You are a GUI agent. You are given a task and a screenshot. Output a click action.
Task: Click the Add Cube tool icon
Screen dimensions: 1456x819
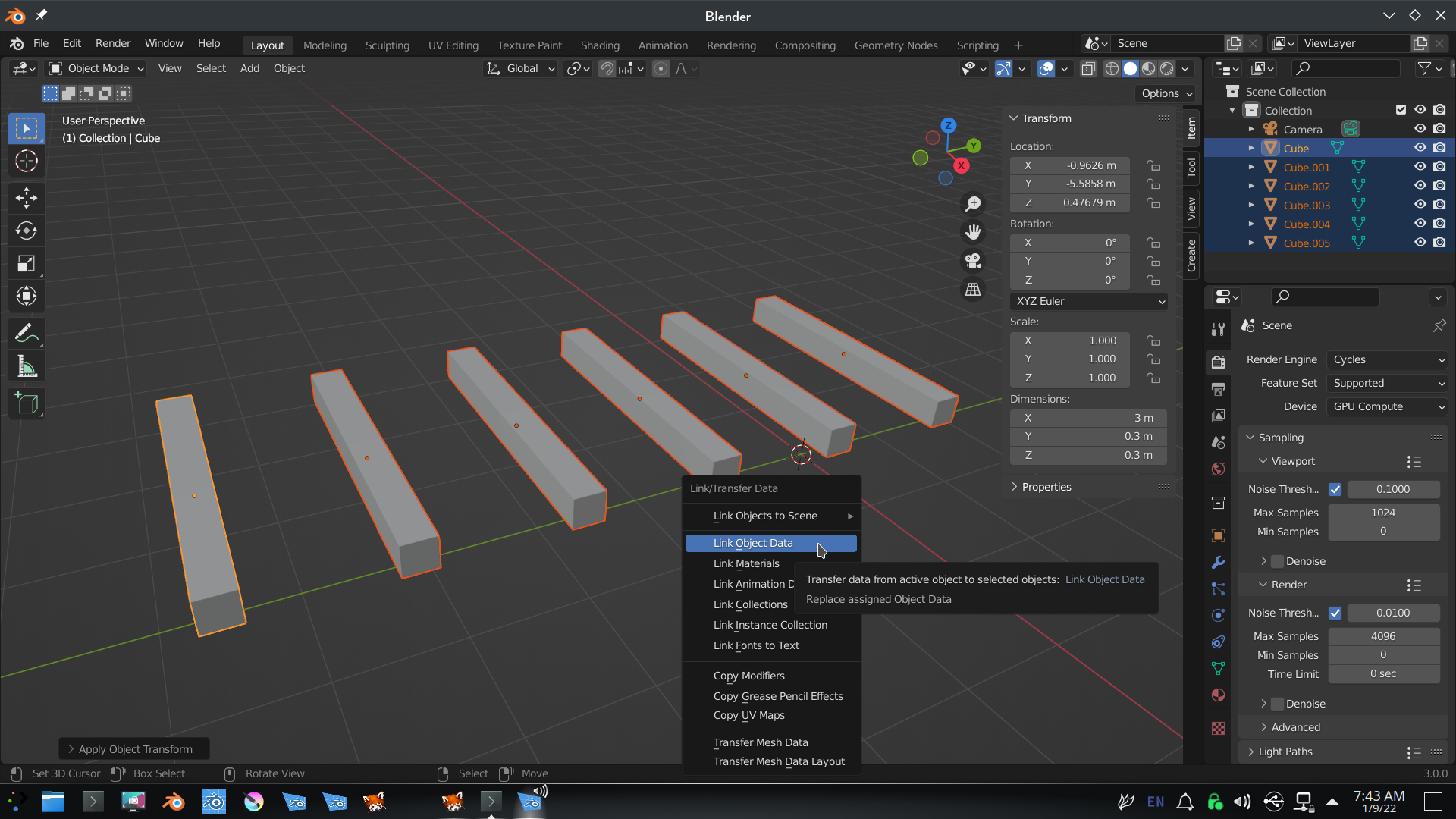tap(27, 403)
